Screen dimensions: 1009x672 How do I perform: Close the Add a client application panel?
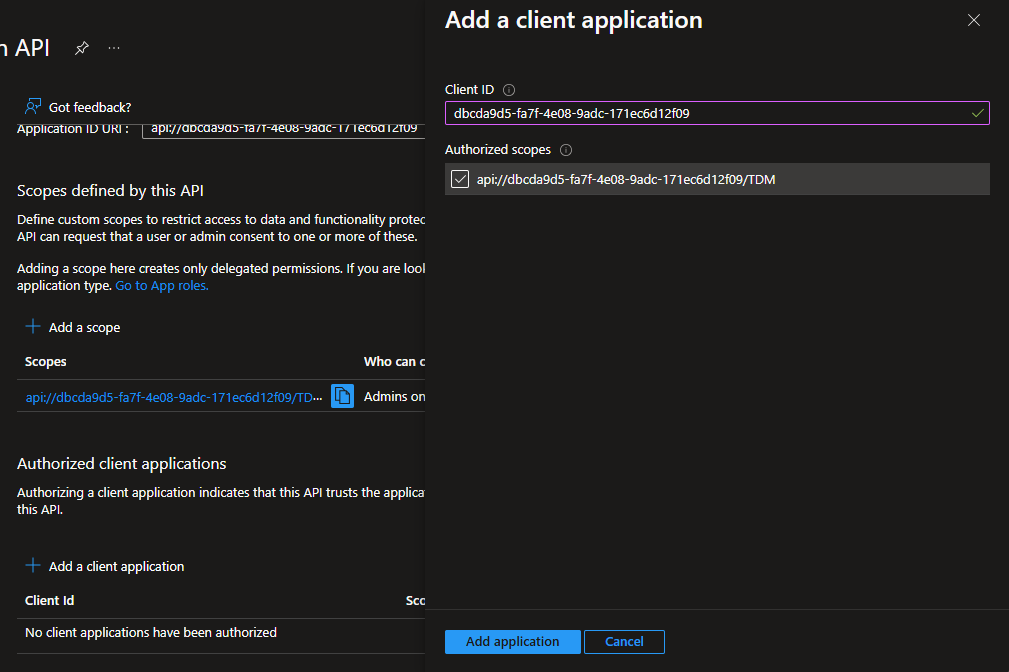pyautogui.click(x=973, y=21)
